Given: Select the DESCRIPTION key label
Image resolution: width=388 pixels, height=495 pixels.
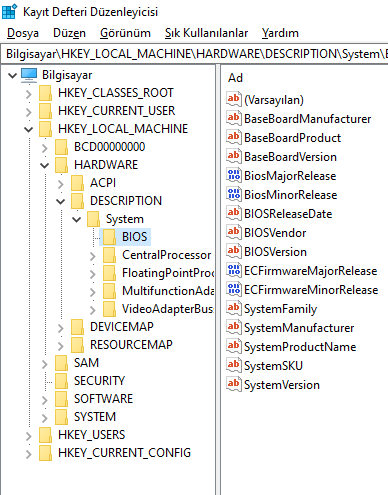Looking at the screenshot, I should pos(126,201).
